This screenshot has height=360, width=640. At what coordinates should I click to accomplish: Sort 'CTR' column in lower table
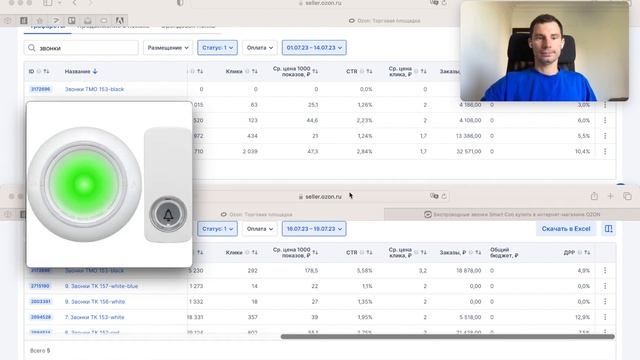click(369, 253)
